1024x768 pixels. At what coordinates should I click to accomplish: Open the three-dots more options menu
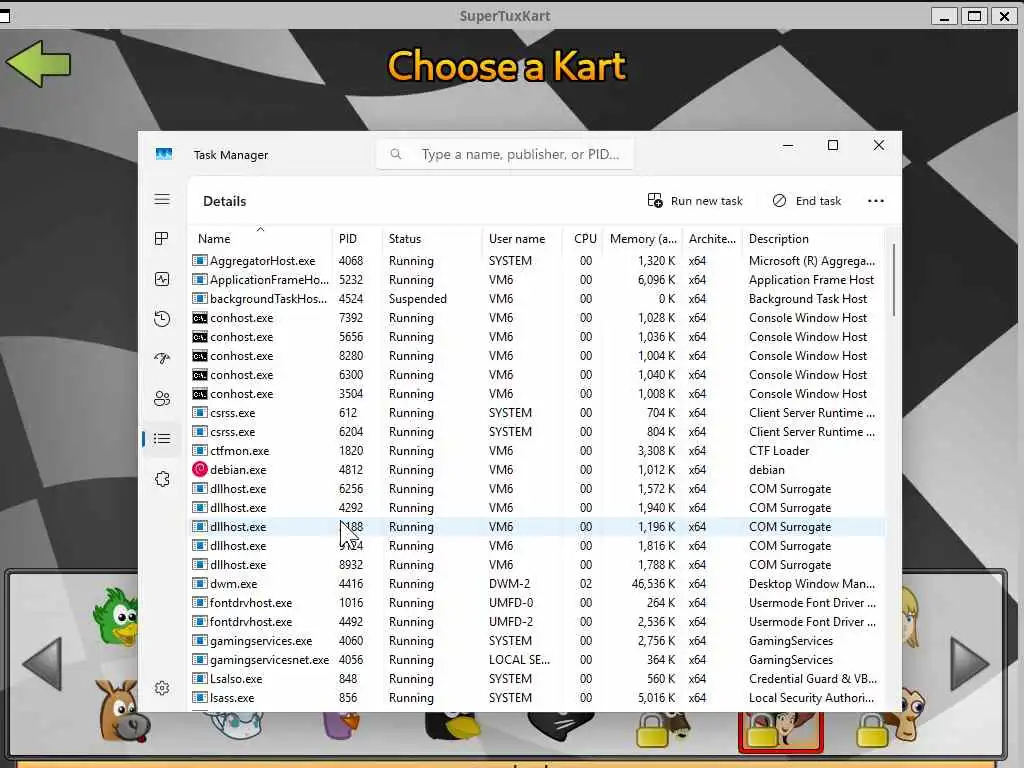click(x=876, y=201)
